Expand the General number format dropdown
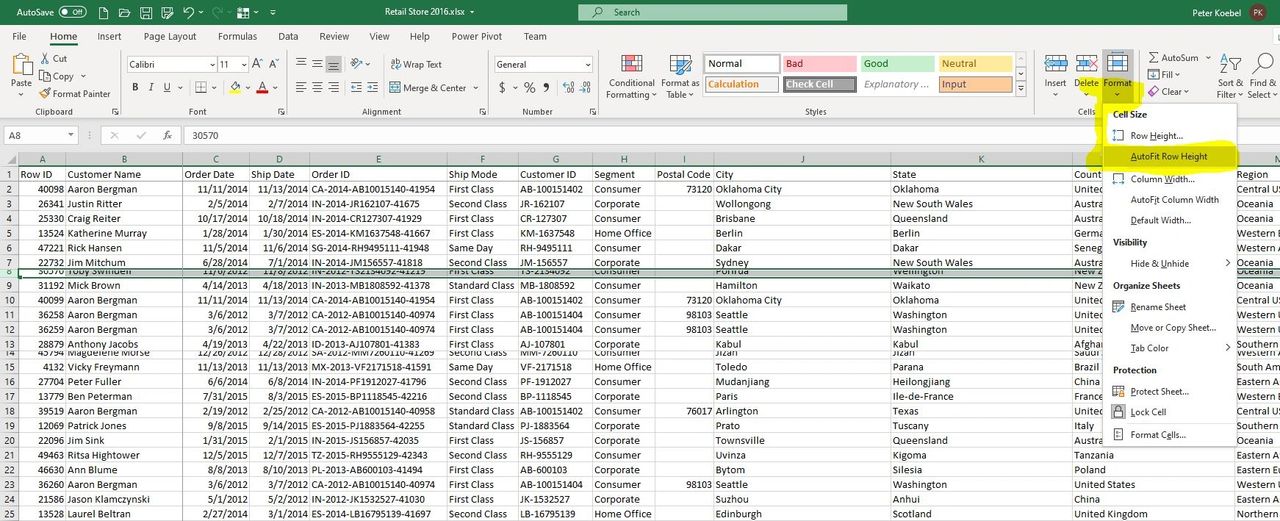The width and height of the screenshot is (1280, 521). [x=587, y=64]
